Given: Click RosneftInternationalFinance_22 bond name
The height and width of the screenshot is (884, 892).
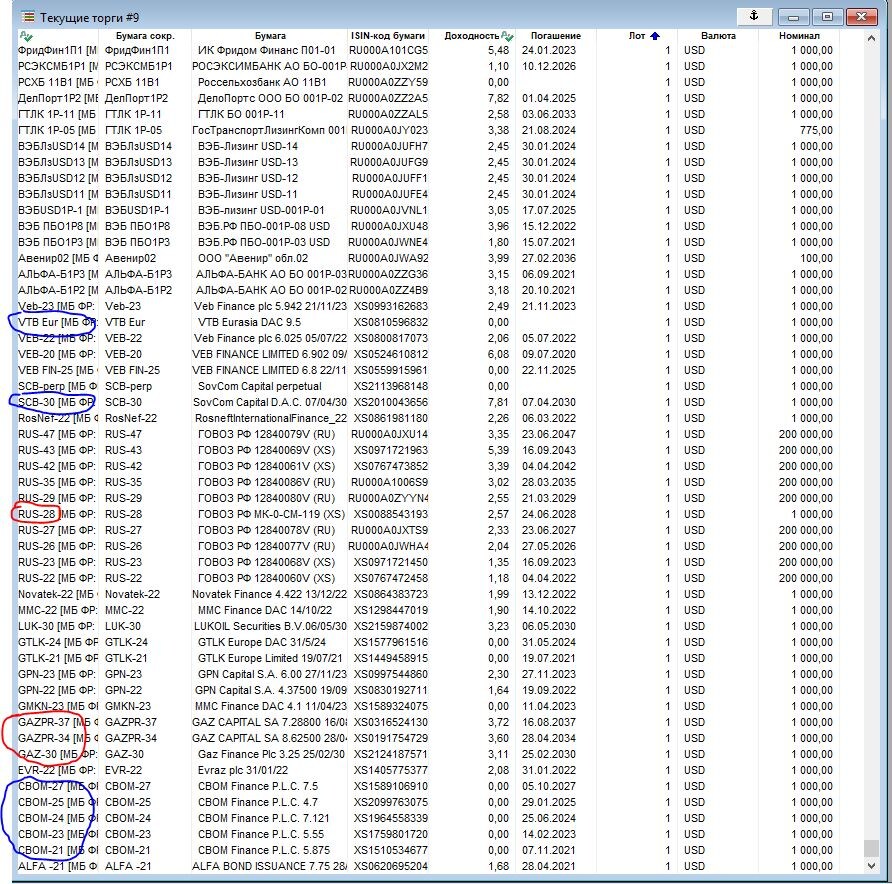Looking at the screenshot, I should pos(271,418).
